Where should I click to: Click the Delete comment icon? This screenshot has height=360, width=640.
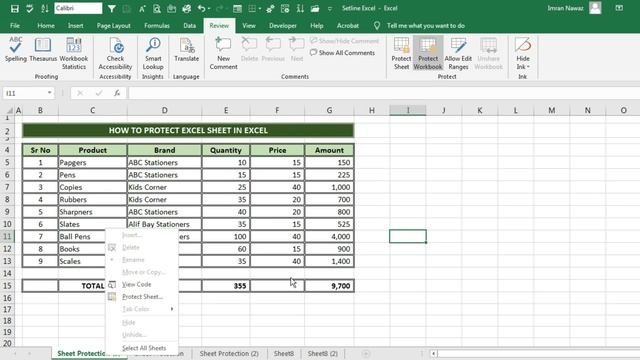pos(249,50)
